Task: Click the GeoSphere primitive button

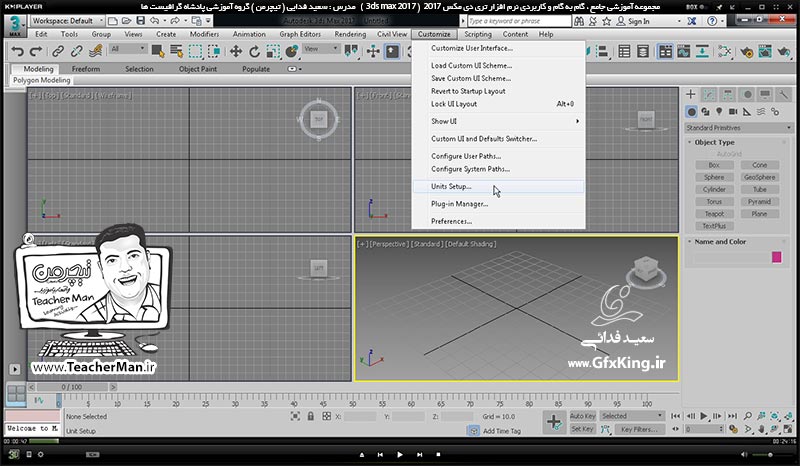Action: pyautogui.click(x=759, y=177)
